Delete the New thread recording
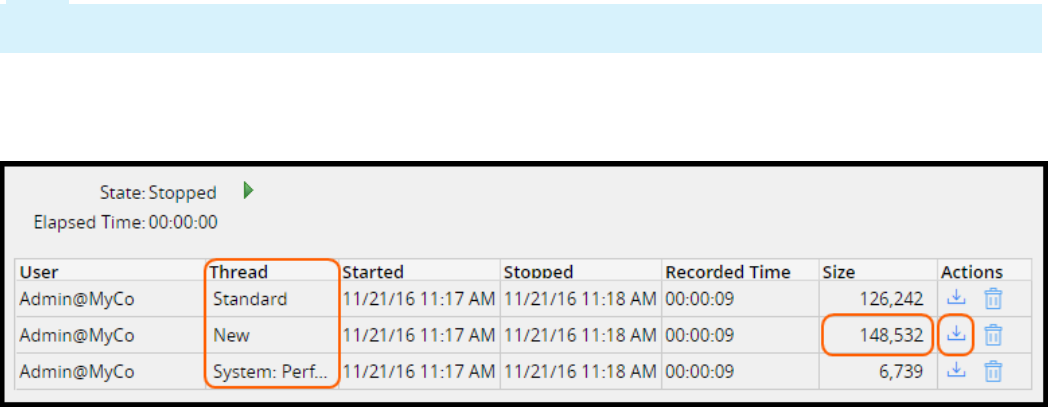This screenshot has height=407, width=1048. pos(992,334)
